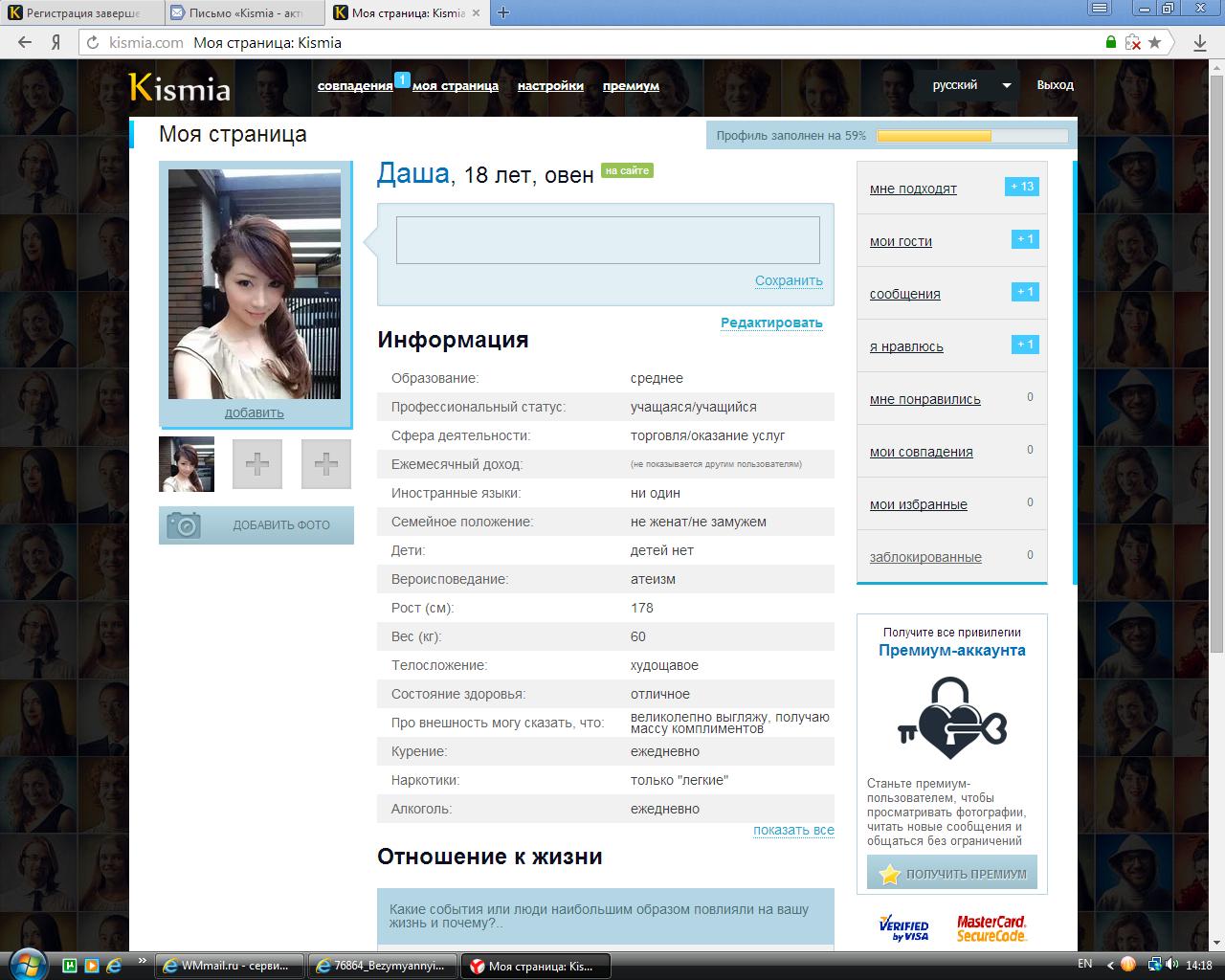Click the camera icon on add photo button

click(x=184, y=524)
